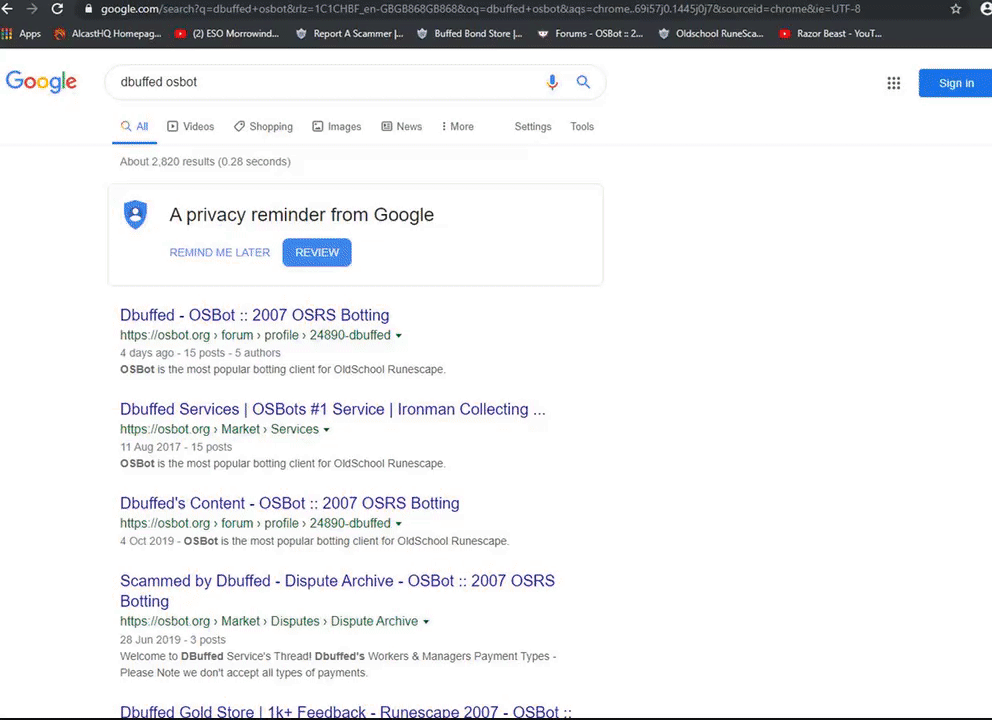
Task: Click the browser address bar URL
Action: pos(481,9)
